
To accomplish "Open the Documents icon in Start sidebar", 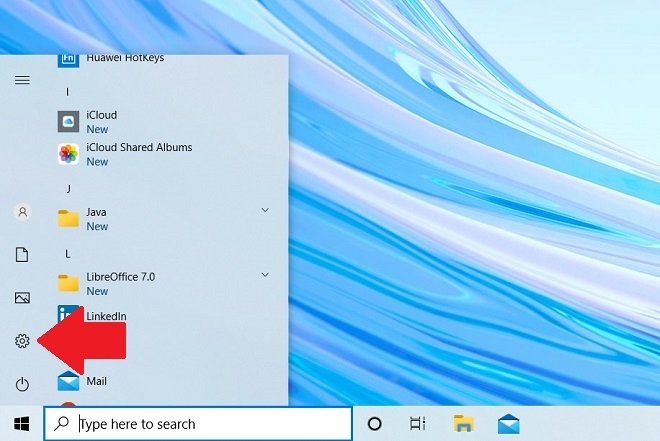I will (22, 255).
